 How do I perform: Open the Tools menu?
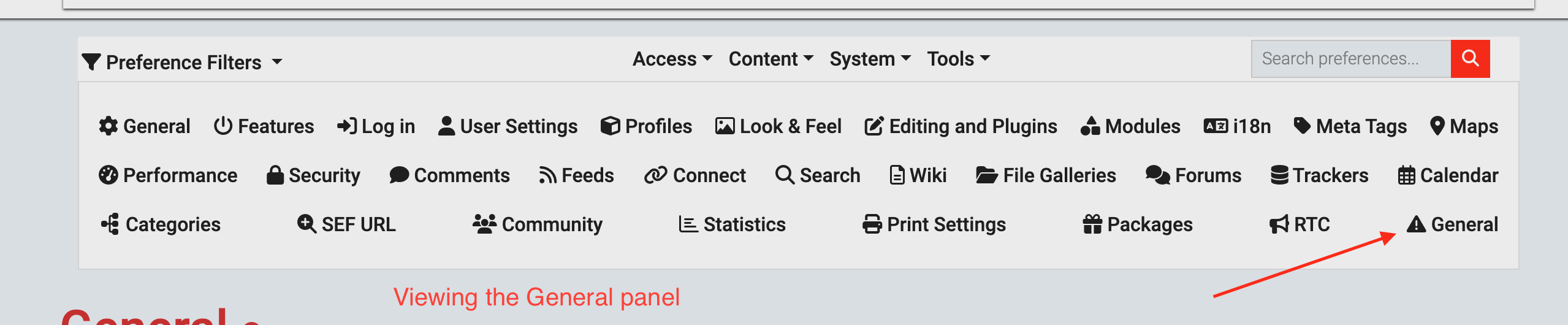[x=959, y=59]
